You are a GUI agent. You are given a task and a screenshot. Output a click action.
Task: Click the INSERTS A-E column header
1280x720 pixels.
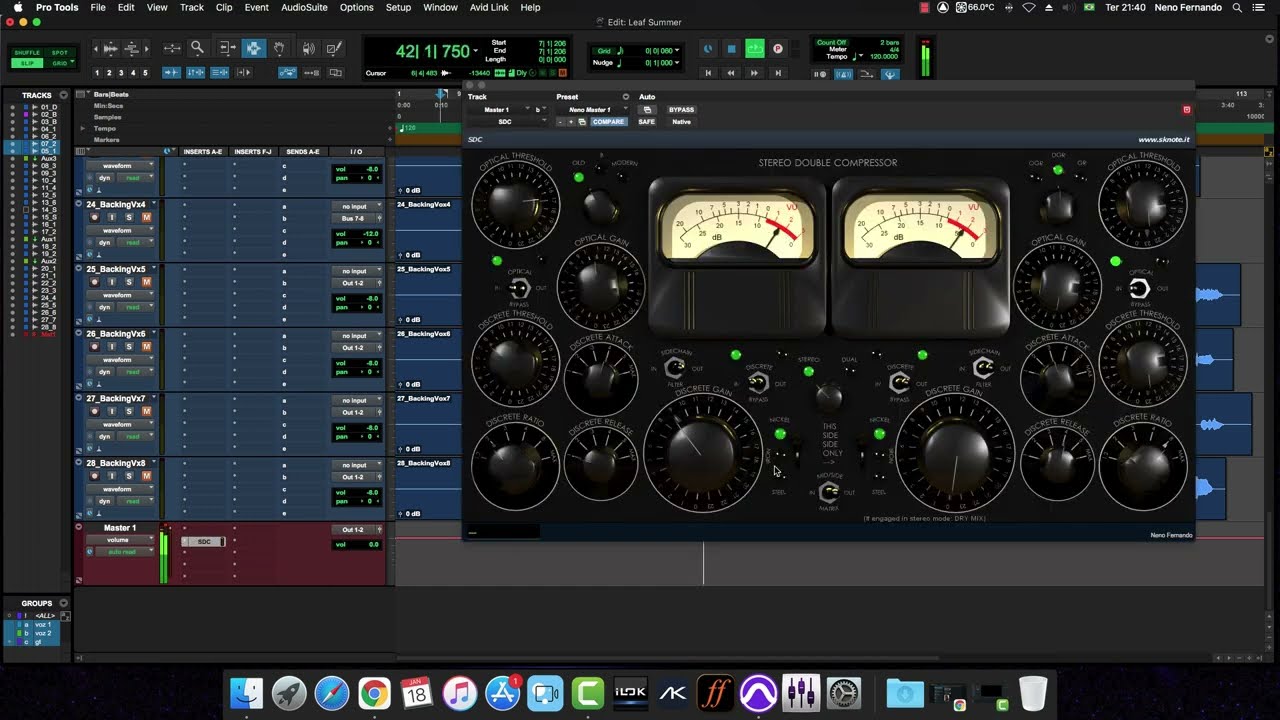coord(203,152)
